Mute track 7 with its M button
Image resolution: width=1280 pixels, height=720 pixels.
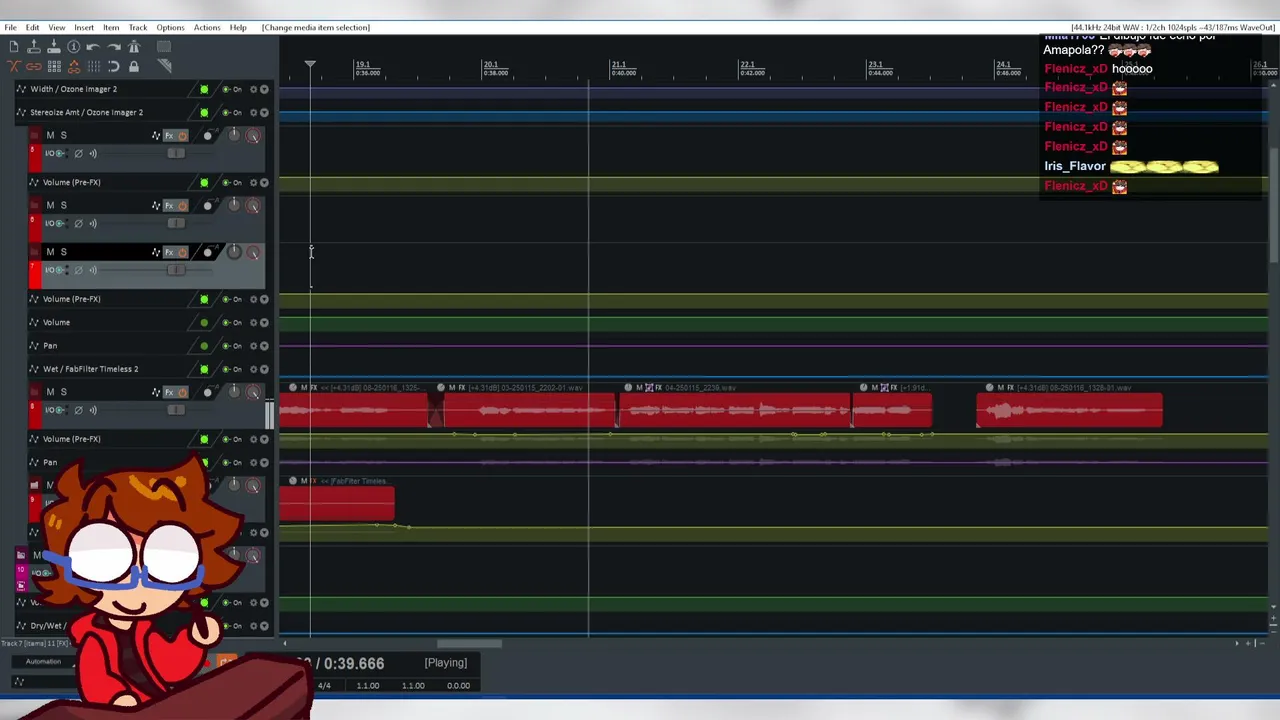[x=50, y=252]
